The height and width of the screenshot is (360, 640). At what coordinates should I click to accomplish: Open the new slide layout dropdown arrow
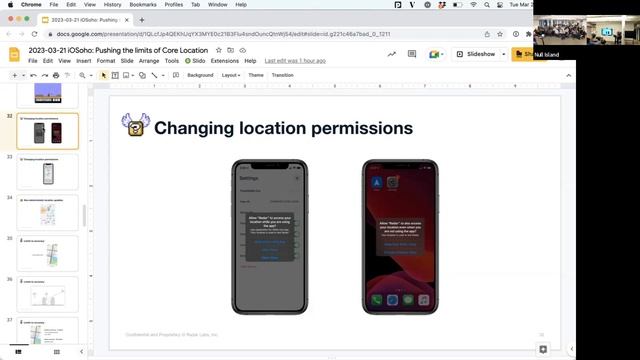(x=24, y=75)
